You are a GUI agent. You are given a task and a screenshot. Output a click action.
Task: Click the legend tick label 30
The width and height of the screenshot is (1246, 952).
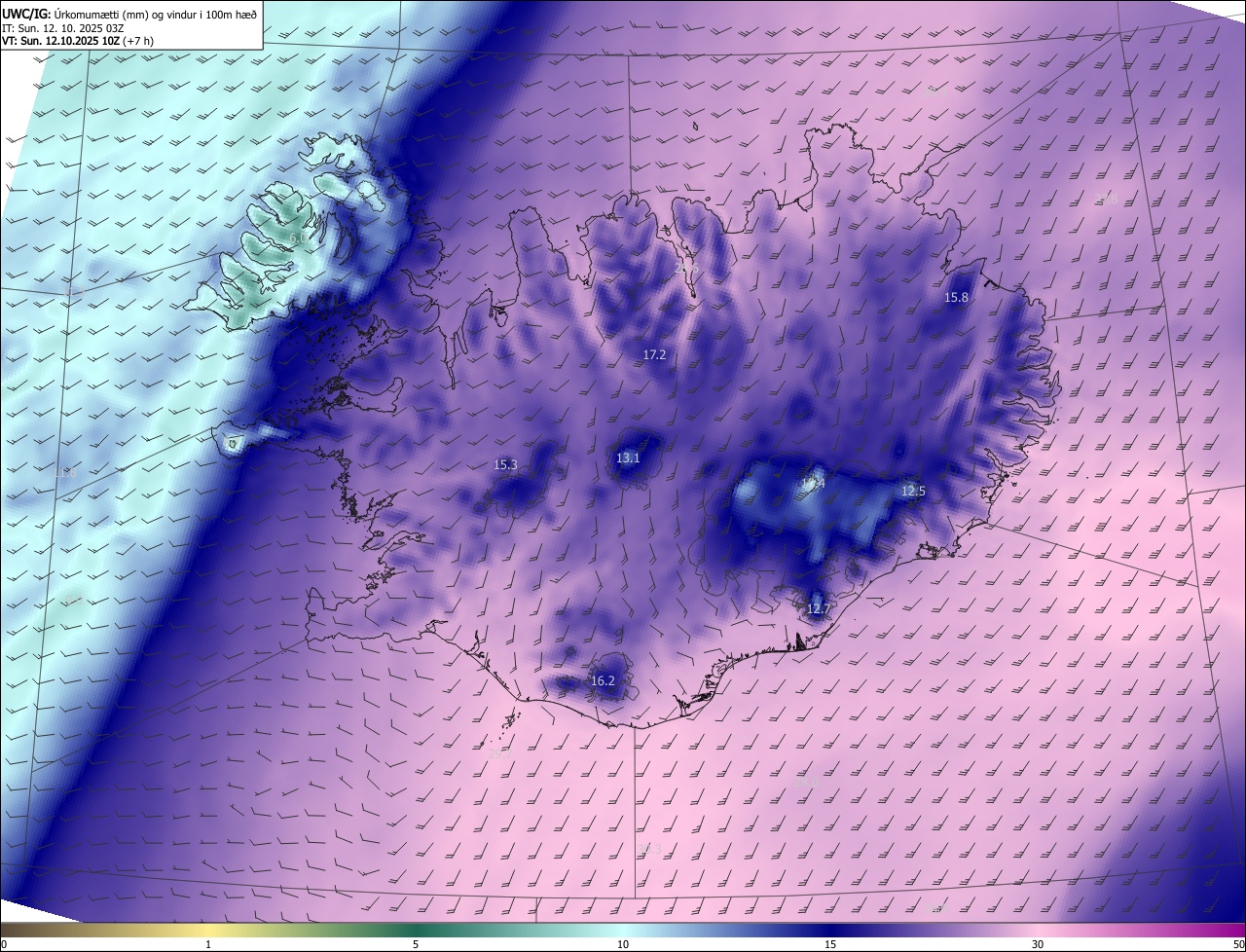click(x=1038, y=944)
